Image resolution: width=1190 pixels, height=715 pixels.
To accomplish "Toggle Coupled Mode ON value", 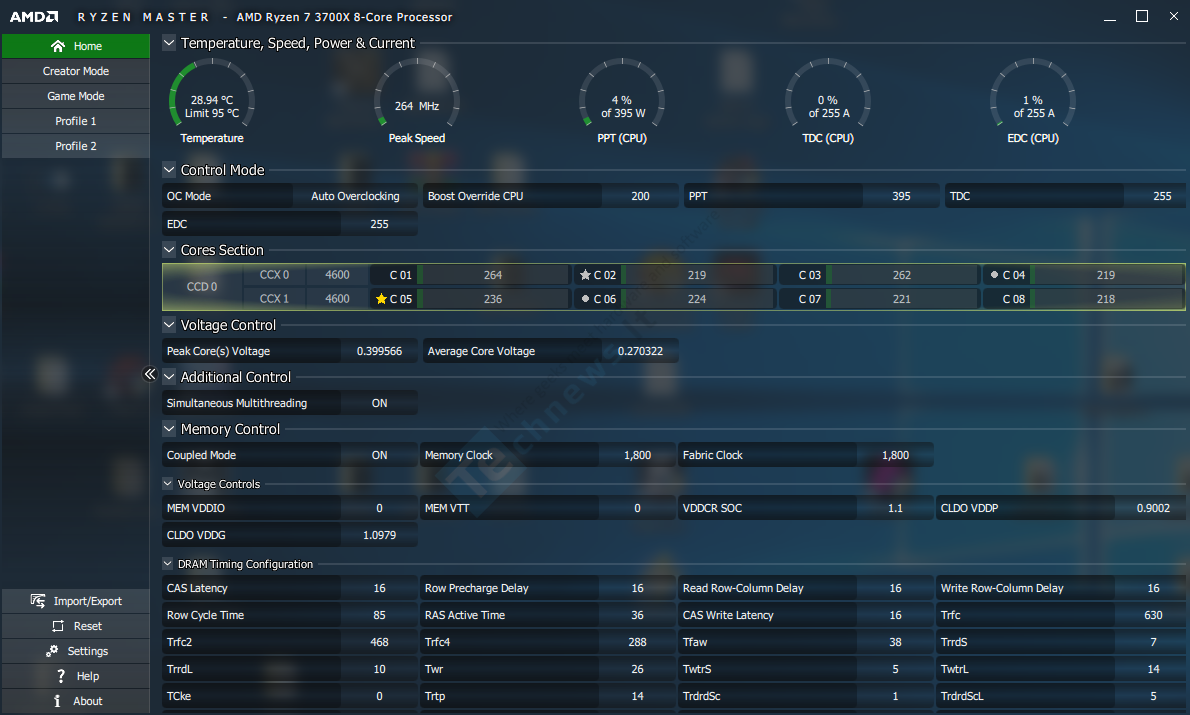I will pyautogui.click(x=379, y=455).
